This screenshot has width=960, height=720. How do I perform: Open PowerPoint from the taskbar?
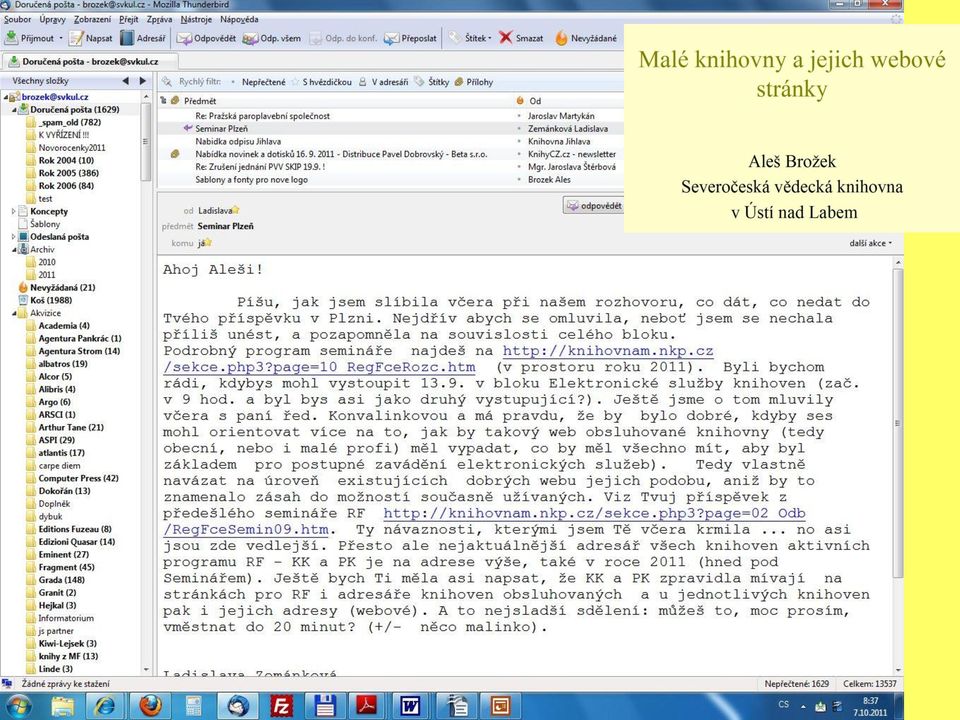pos(500,706)
